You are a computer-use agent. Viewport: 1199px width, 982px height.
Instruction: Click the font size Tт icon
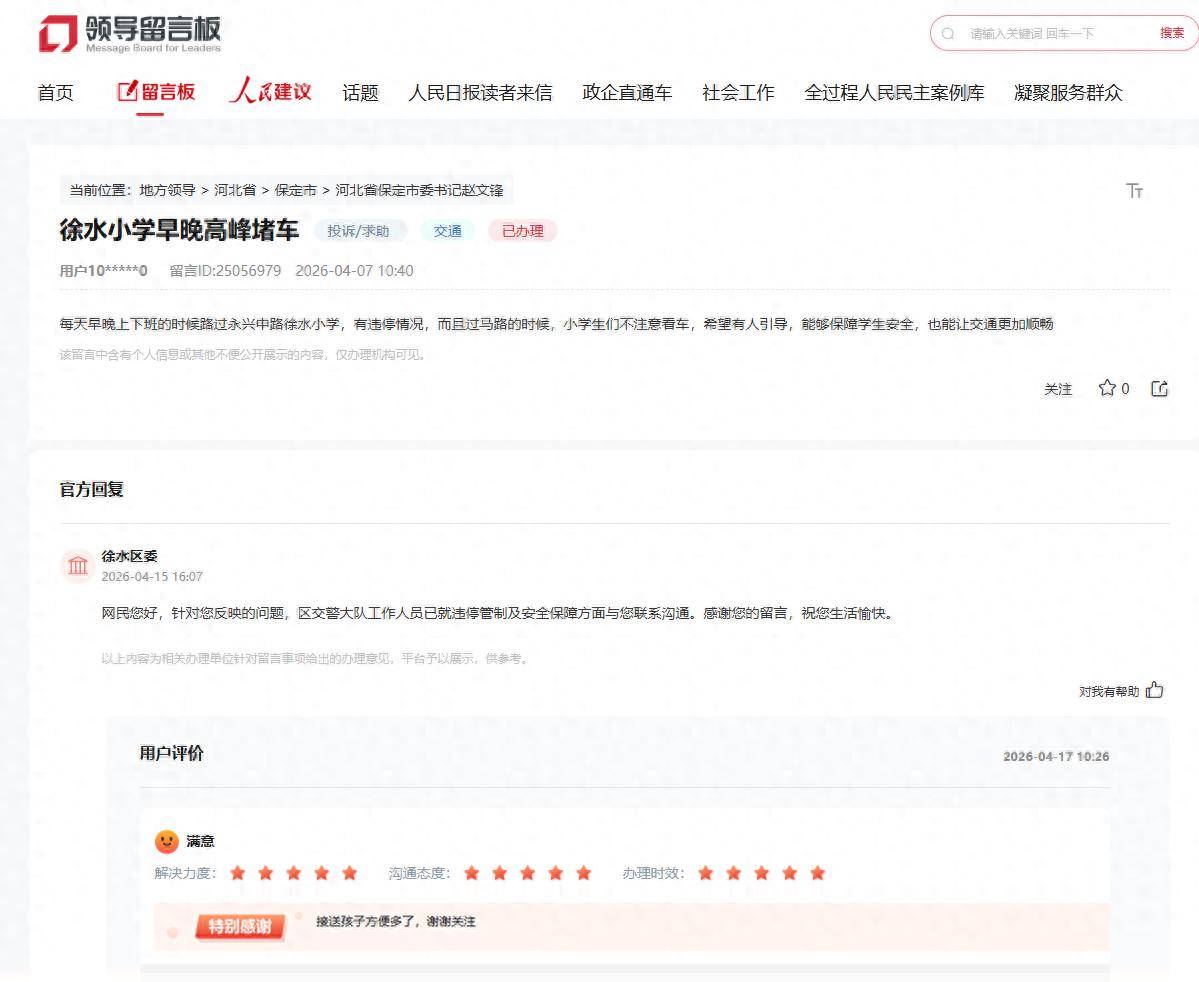tap(1134, 190)
